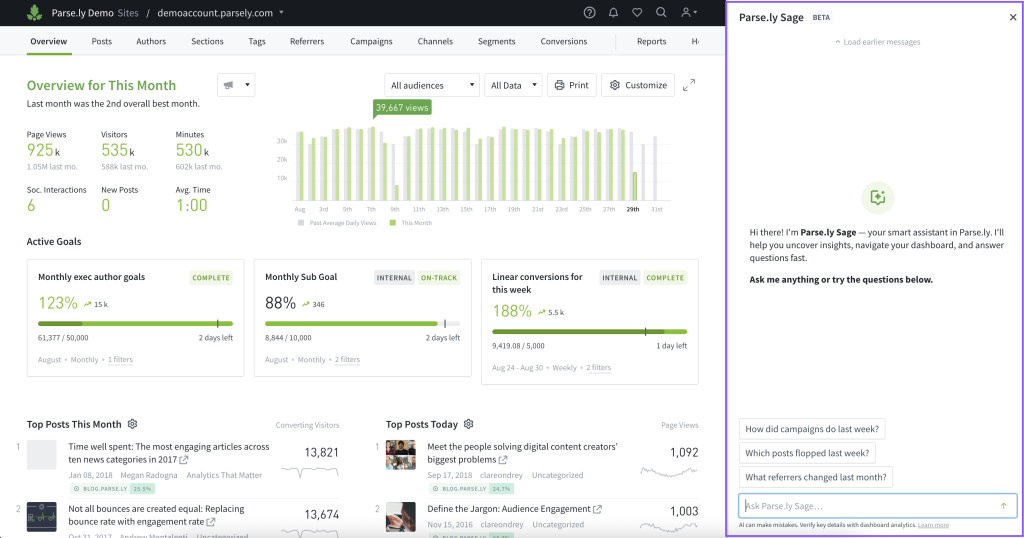Viewport: 1024px width, 538px height.
Task: Click the Monthly exec author goals progress bar
Action: click(x=135, y=324)
